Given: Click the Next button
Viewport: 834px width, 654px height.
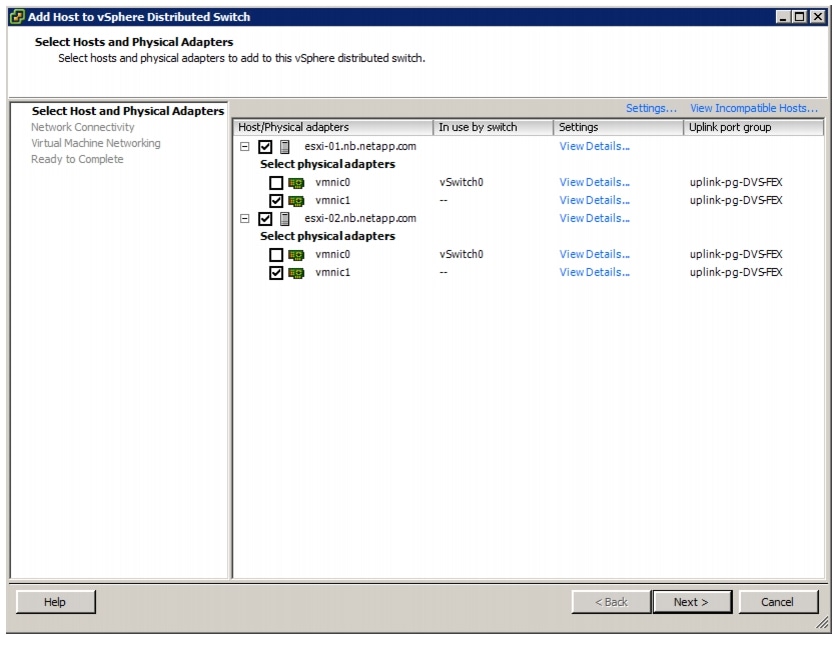Looking at the screenshot, I should pyautogui.click(x=691, y=602).
